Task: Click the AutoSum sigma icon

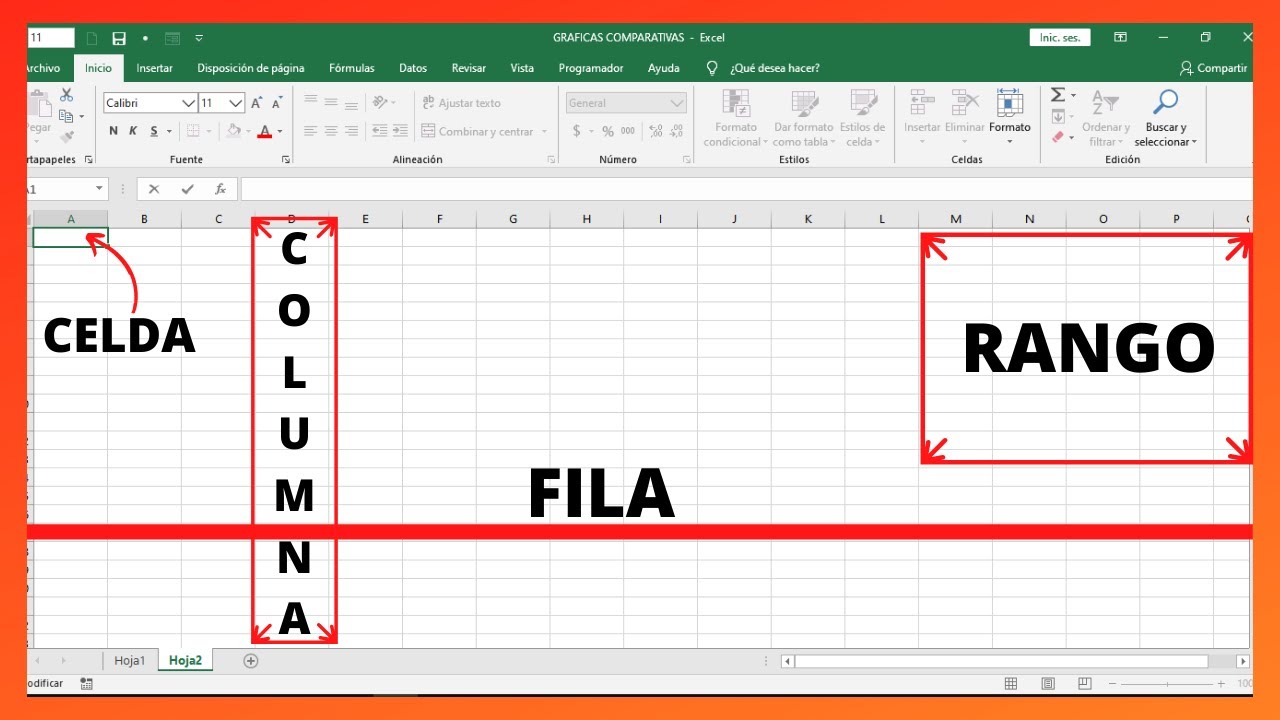Action: (1058, 95)
